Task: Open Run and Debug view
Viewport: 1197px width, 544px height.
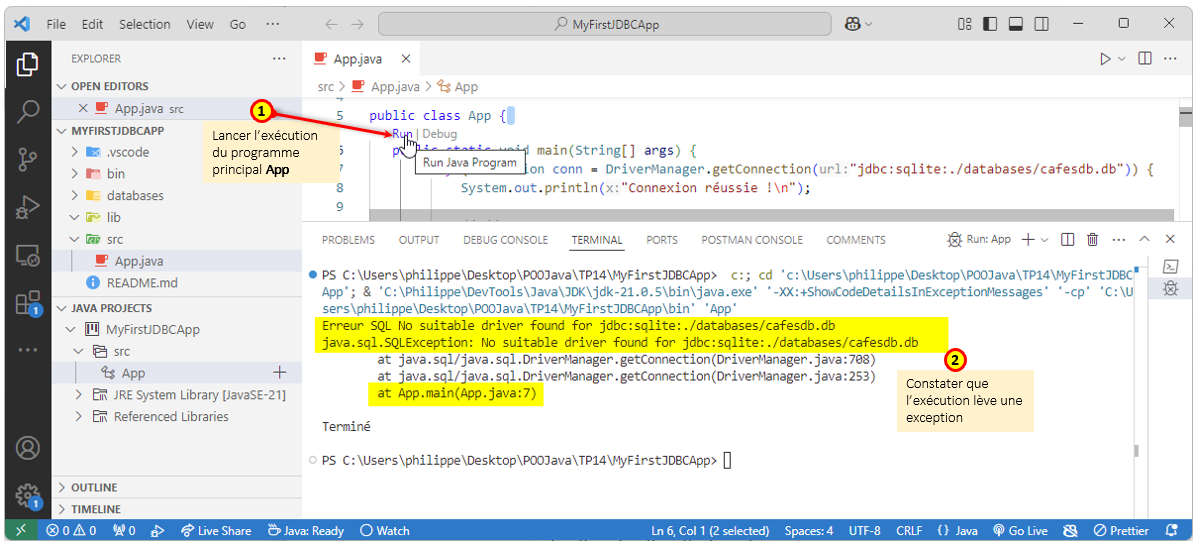Action: click(27, 207)
